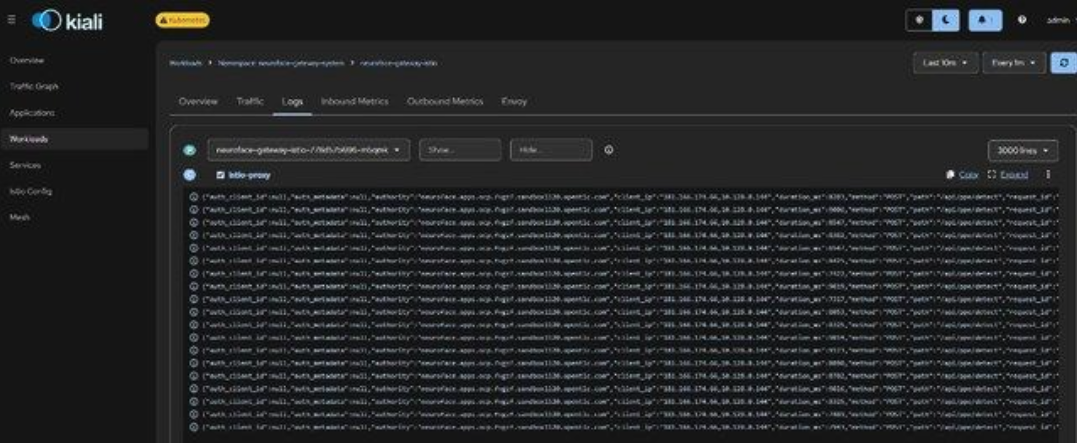Click the Show filter input field
The height and width of the screenshot is (443, 1077).
tap(460, 150)
